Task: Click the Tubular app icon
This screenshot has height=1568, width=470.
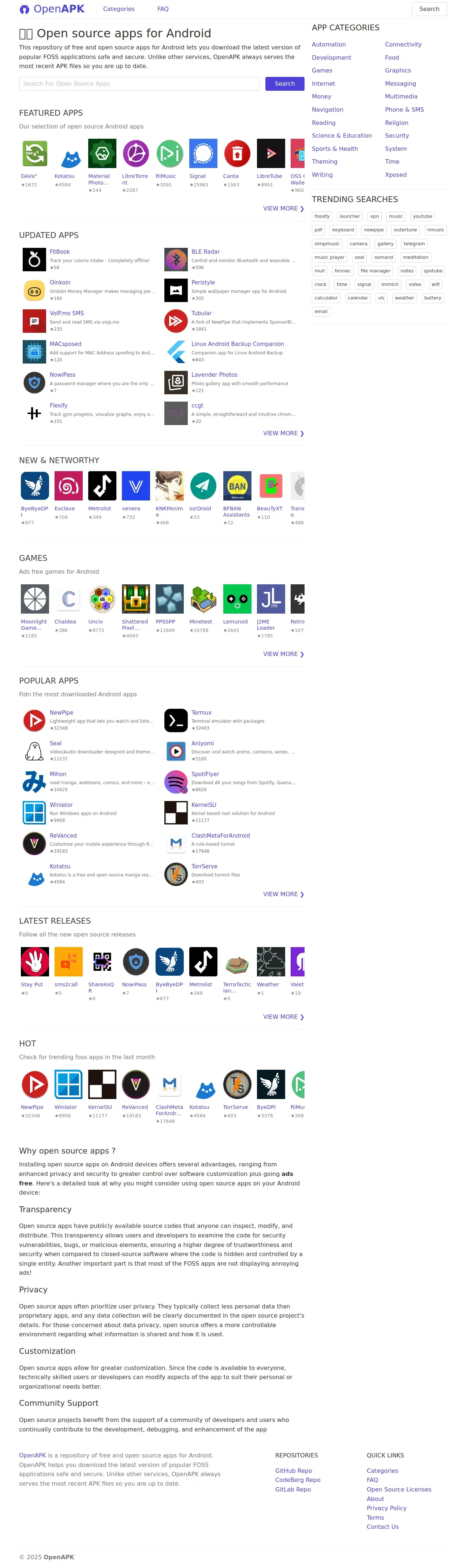Action: [176, 321]
